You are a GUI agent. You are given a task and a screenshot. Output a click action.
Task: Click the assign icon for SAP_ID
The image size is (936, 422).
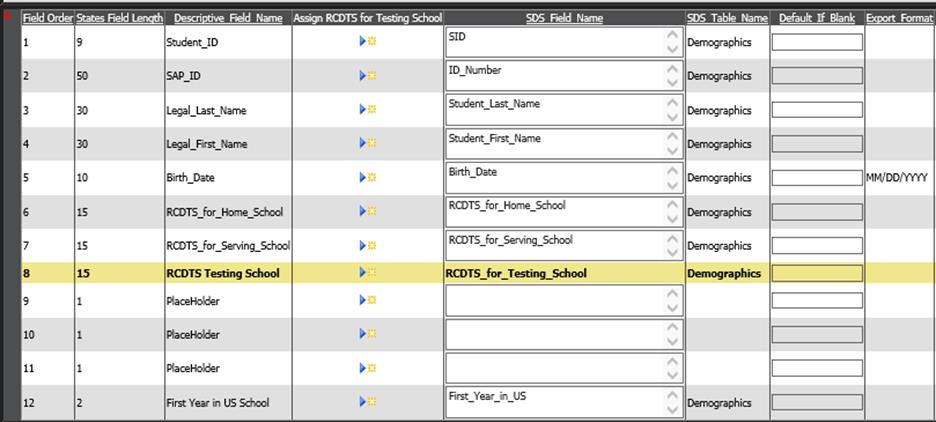pyautogui.click(x=367, y=76)
